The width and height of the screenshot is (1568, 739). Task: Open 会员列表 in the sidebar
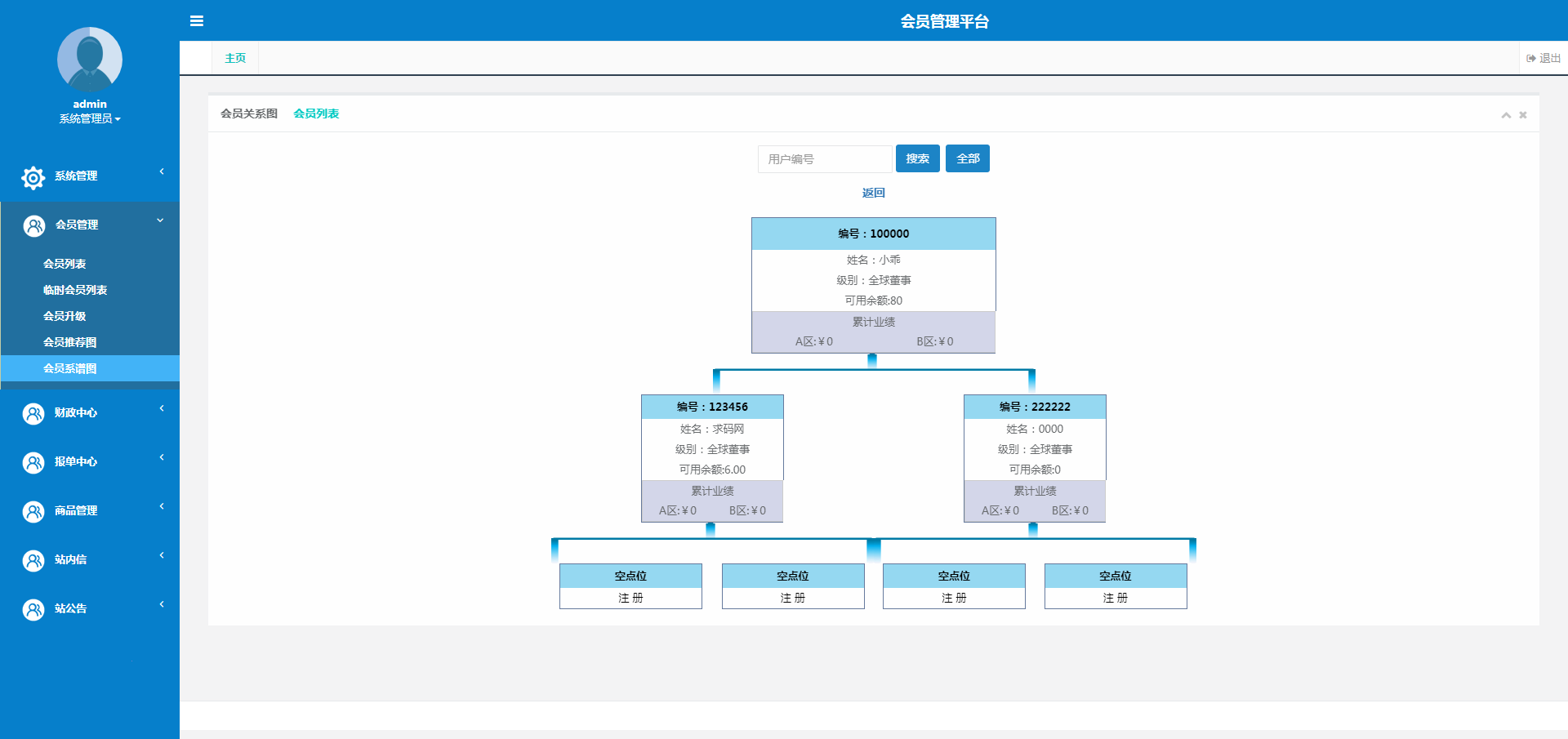(65, 264)
